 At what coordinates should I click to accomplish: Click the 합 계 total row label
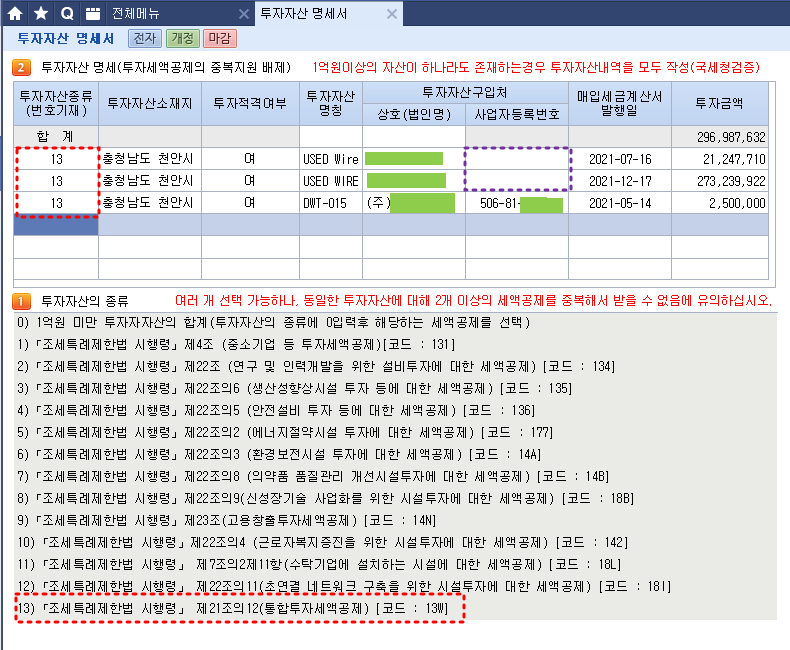pos(55,137)
